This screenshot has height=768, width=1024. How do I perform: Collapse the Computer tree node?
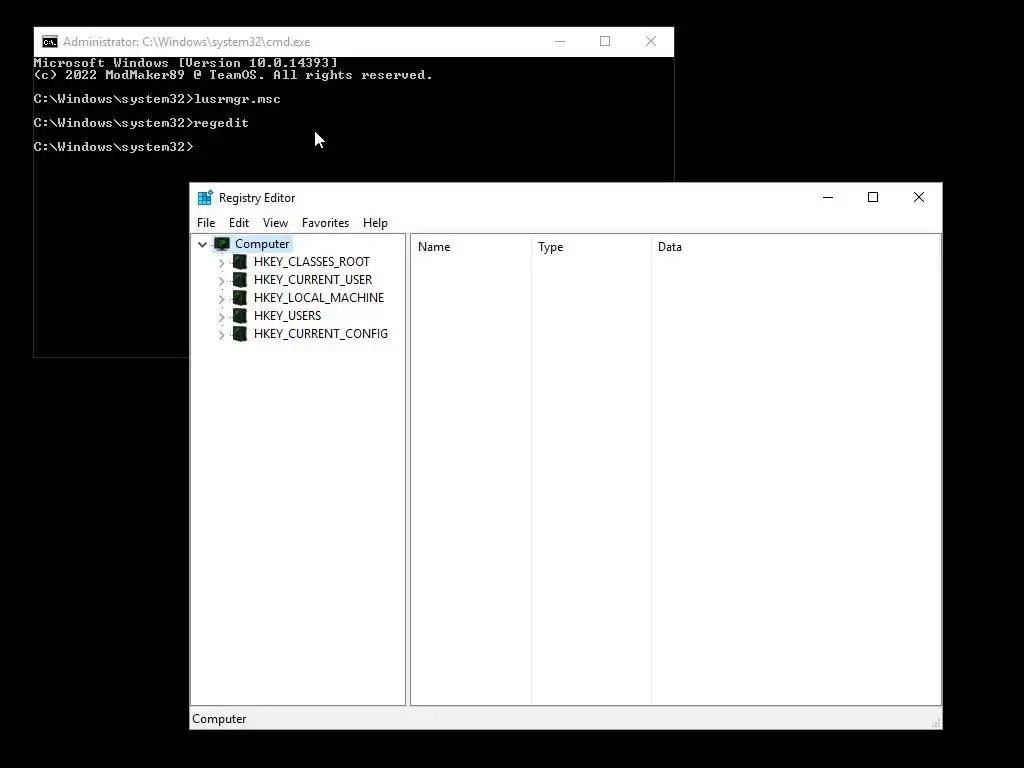point(202,244)
